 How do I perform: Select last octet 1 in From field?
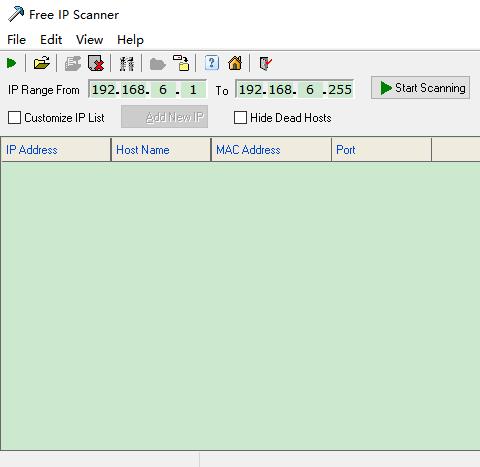coord(193,89)
